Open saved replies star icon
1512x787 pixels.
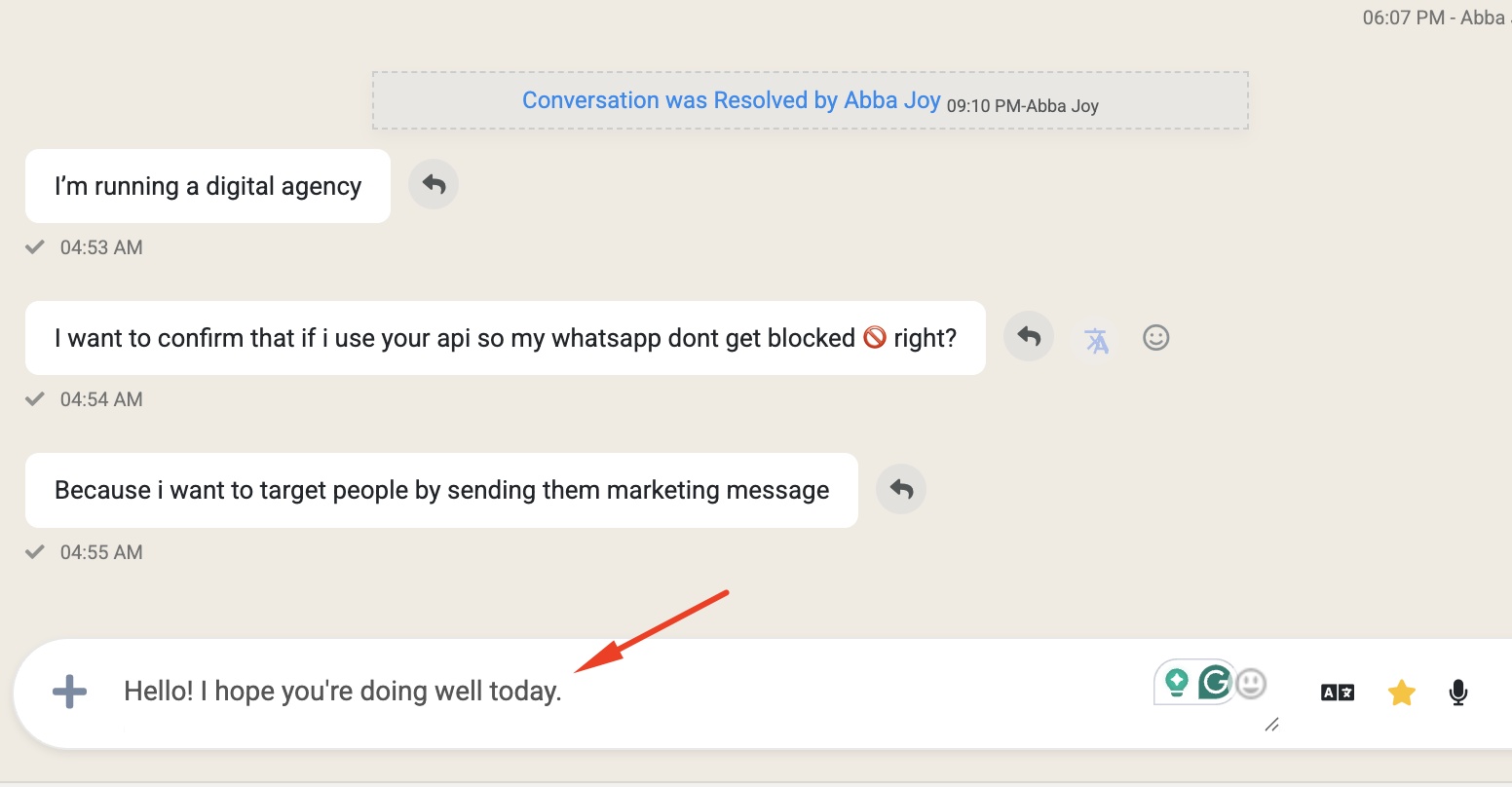point(1401,693)
